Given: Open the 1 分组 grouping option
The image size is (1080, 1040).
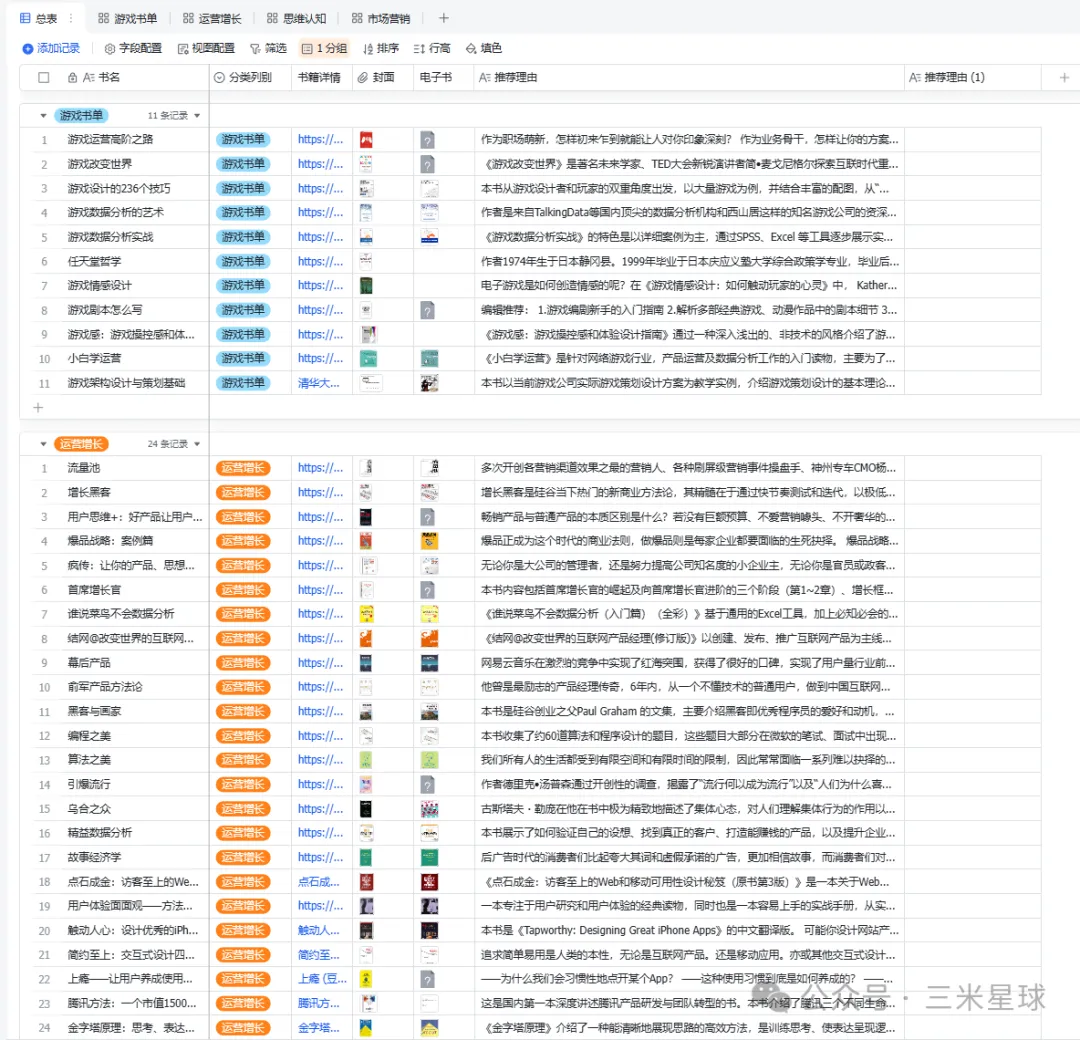Looking at the screenshot, I should [x=324, y=48].
